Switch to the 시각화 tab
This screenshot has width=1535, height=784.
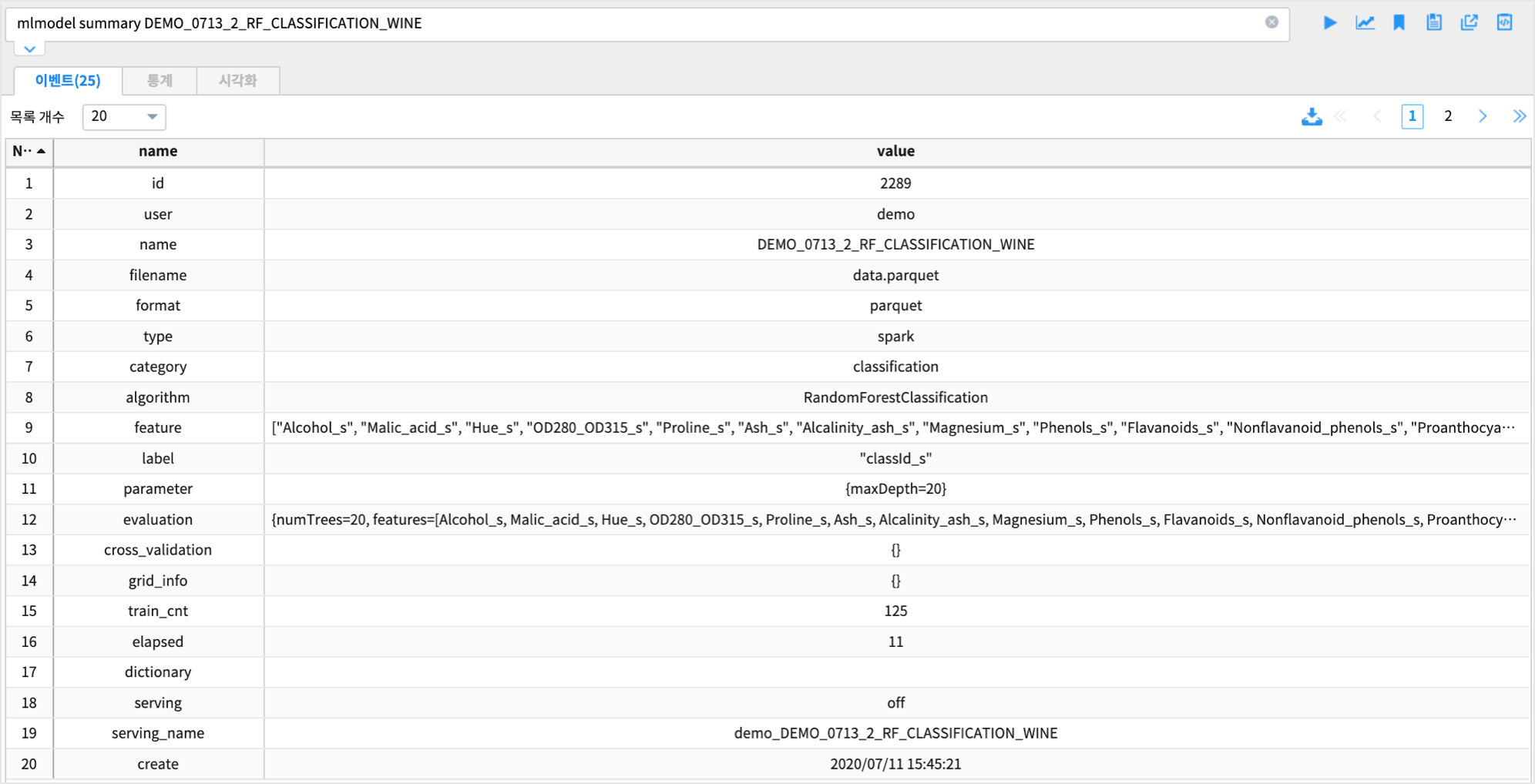(x=237, y=80)
